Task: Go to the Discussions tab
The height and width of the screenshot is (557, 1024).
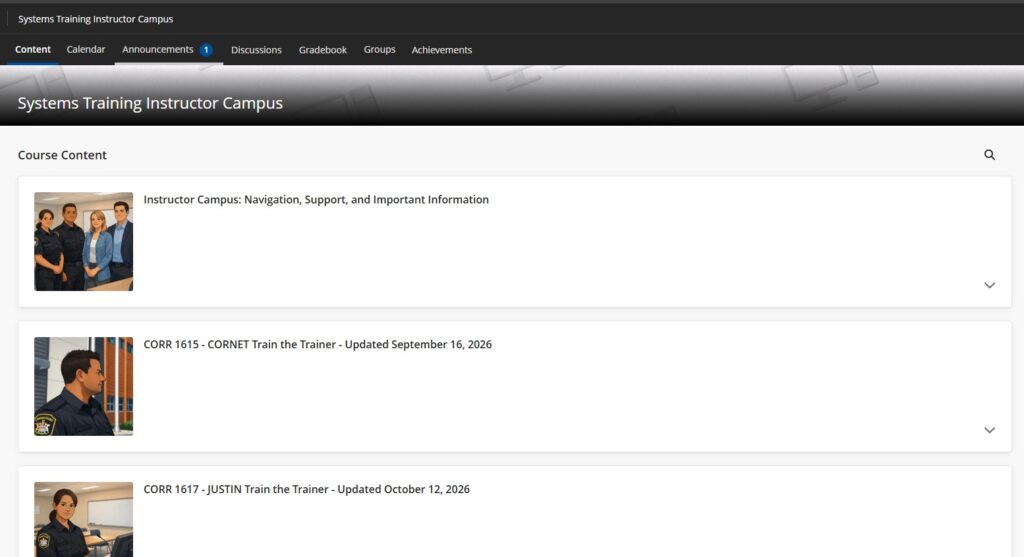Action: pos(256,50)
